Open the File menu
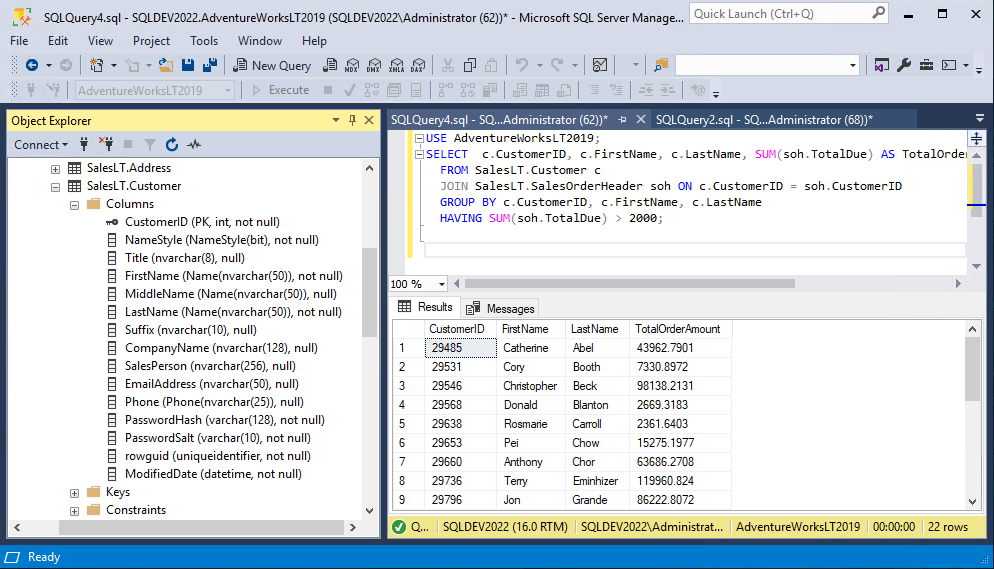Viewport: 994px width, 569px height. [19, 41]
